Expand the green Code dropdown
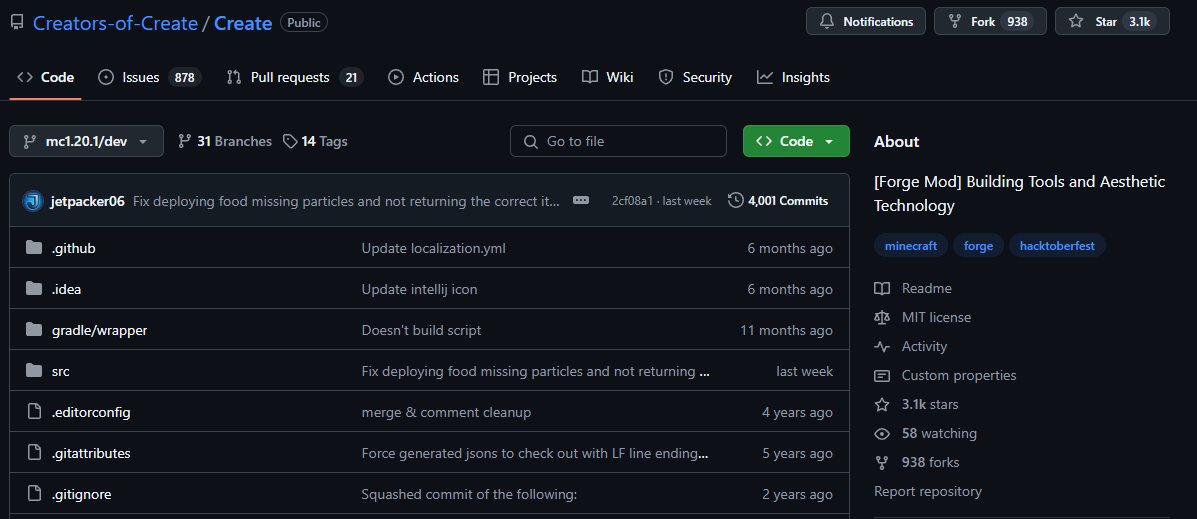Screen dimensions: 1197x519 point(796,142)
